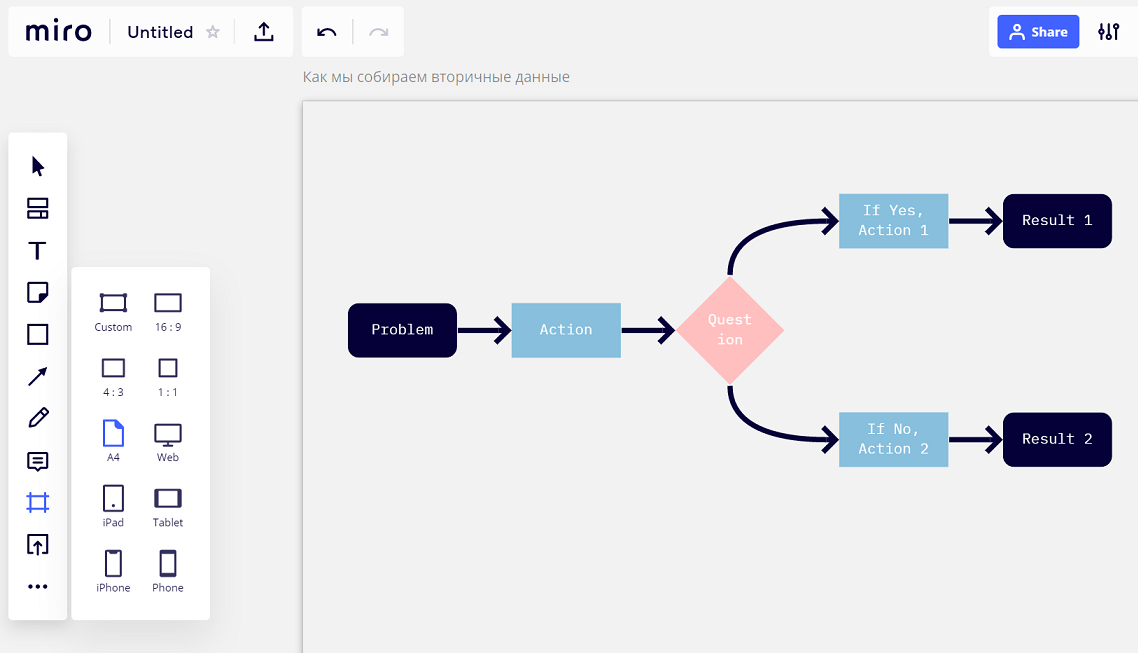The image size is (1138, 653).
Task: Choose the A4 frame preset
Action: tap(113, 440)
